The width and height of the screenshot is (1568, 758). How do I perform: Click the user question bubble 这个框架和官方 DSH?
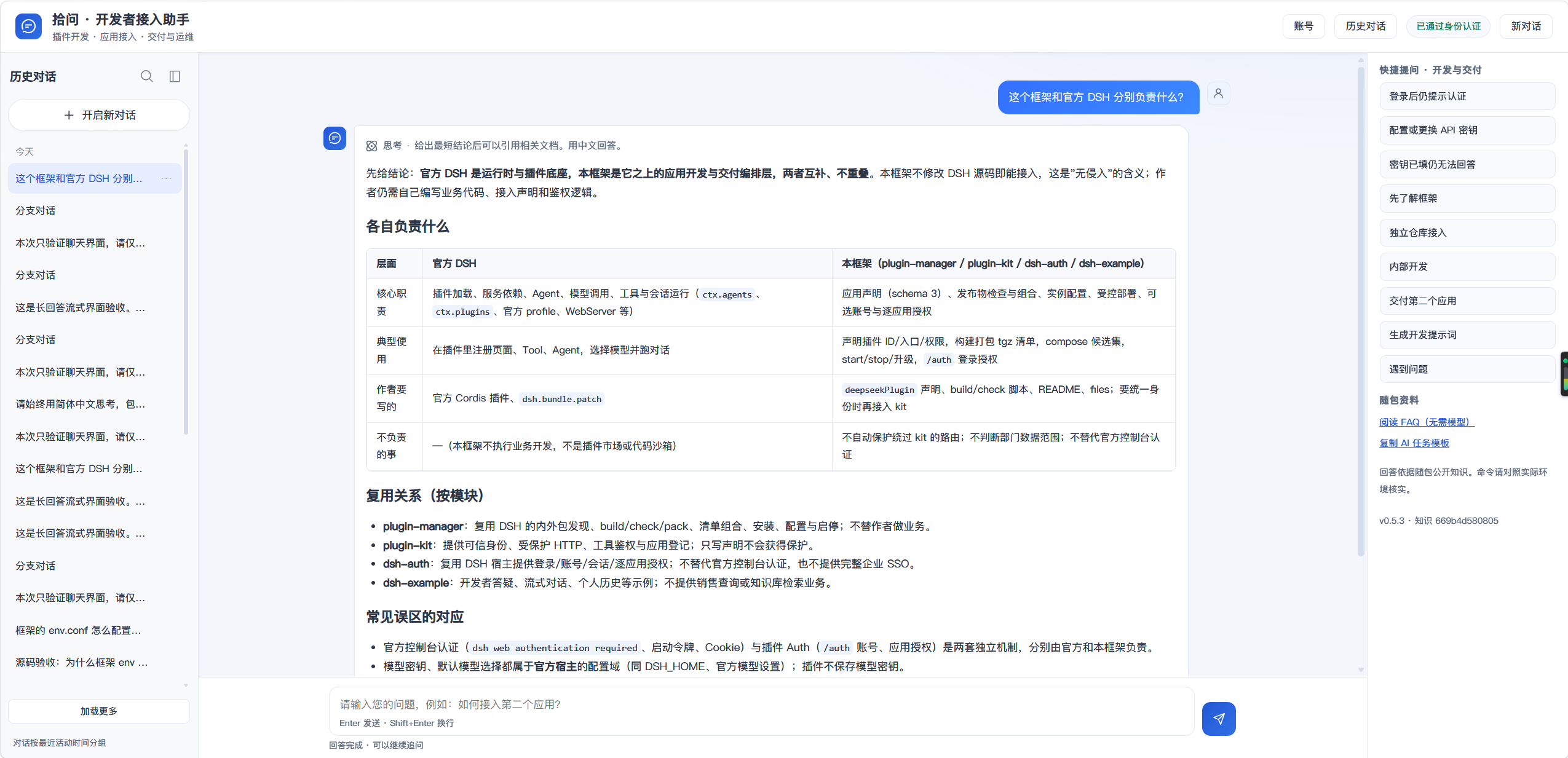[x=1098, y=97]
